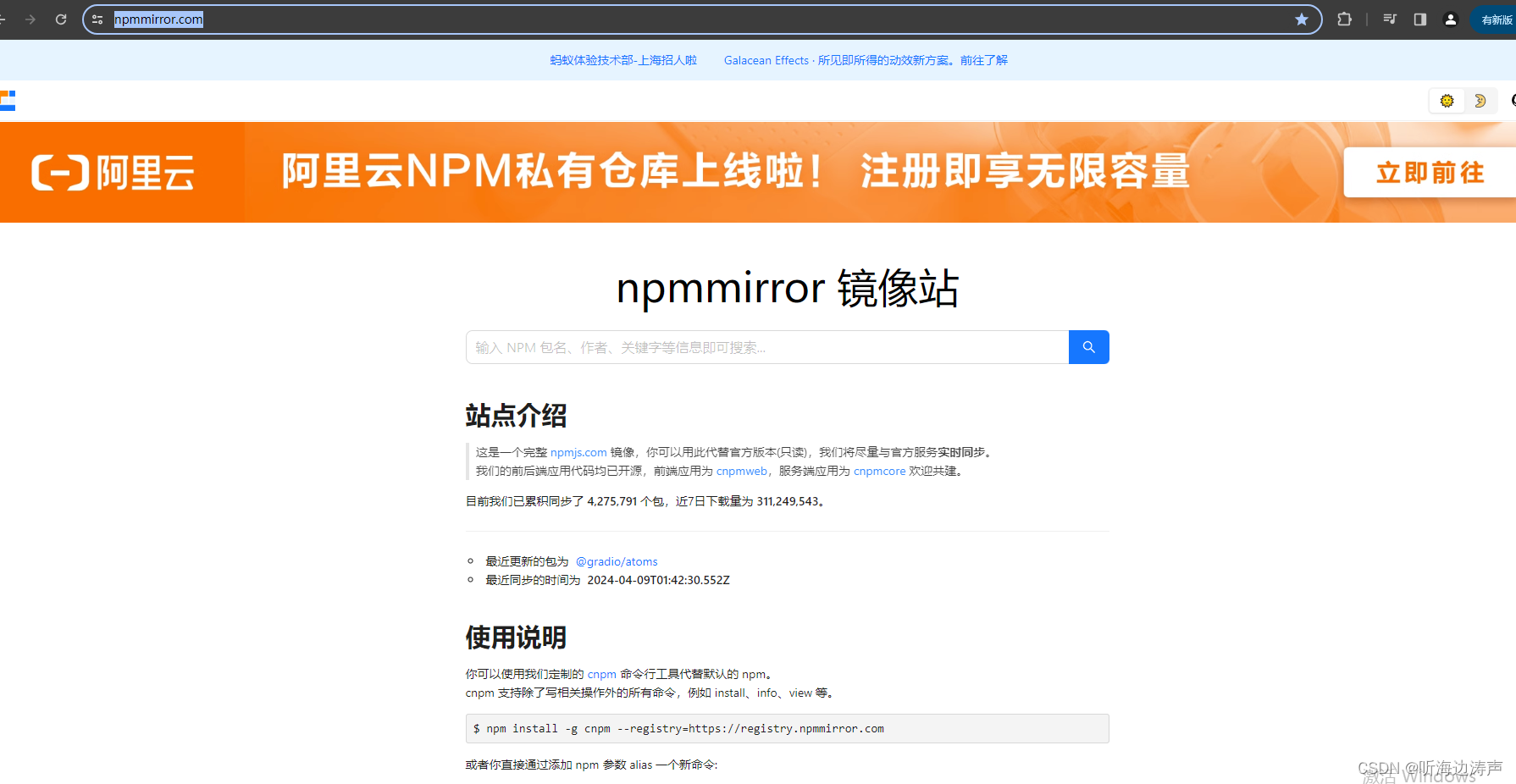Click the 站点介绍 heading
Image resolution: width=1516 pixels, height=784 pixels.
pyautogui.click(x=516, y=416)
